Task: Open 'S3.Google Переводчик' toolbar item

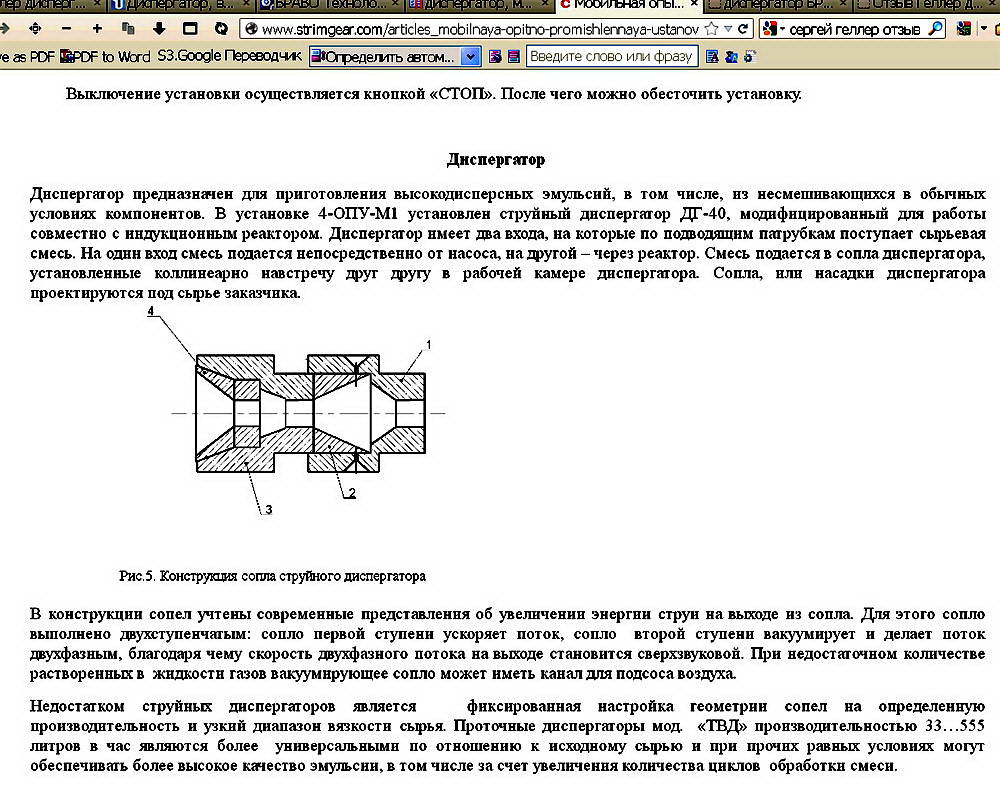Action: [230, 56]
